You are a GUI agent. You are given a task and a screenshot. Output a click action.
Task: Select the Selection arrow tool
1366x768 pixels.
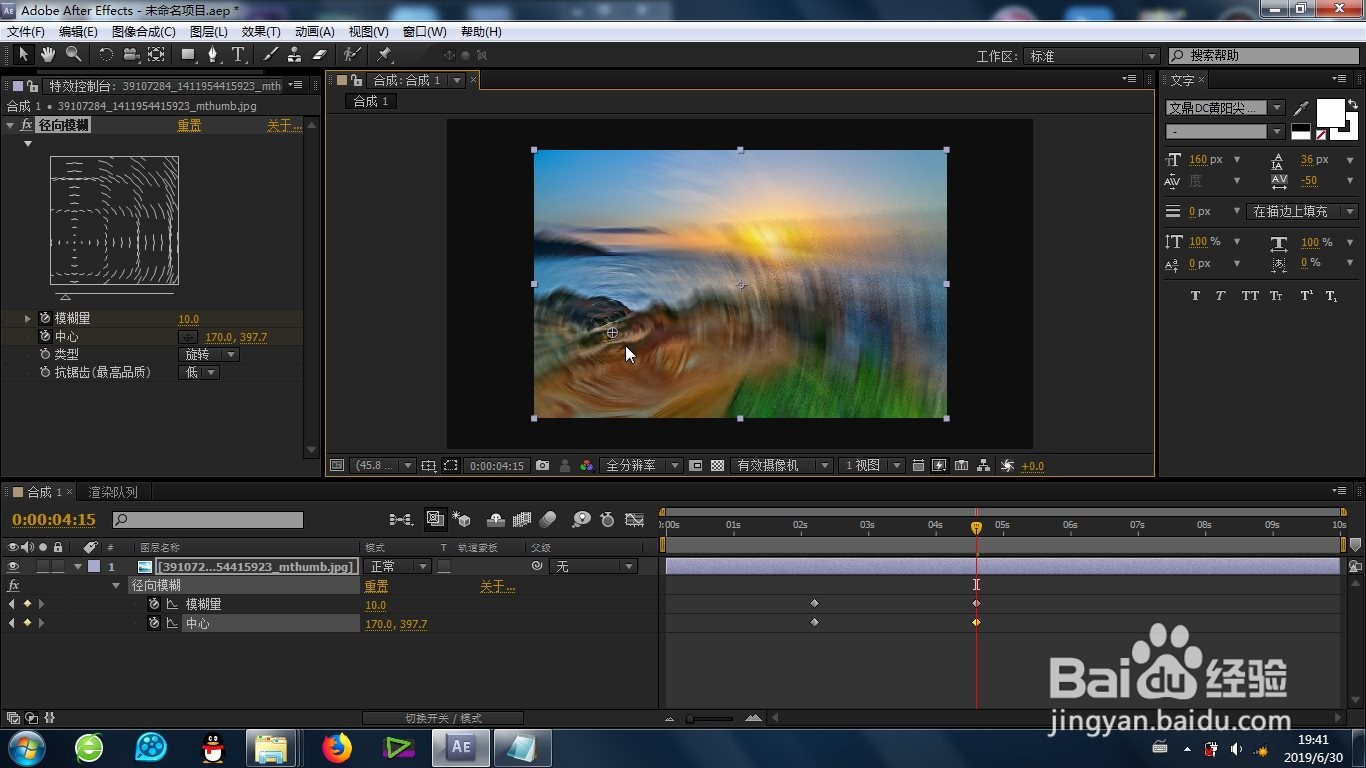[24, 55]
